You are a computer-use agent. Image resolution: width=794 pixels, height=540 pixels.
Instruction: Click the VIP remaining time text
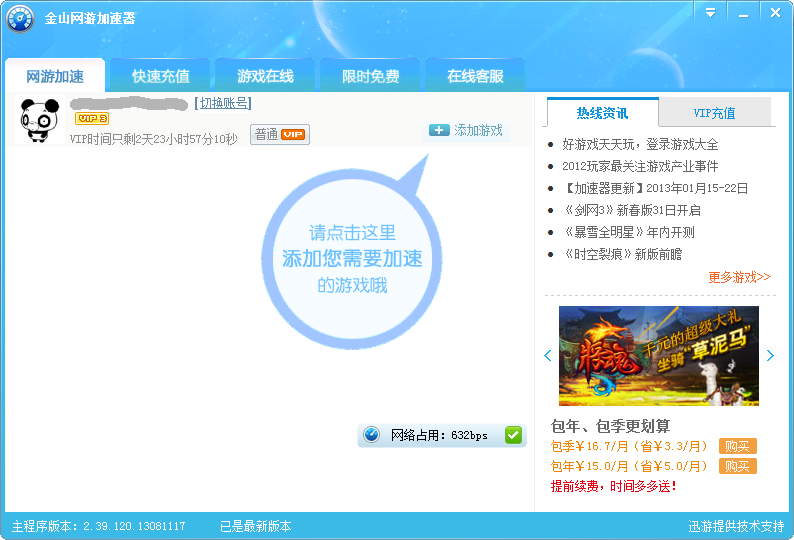[153, 139]
